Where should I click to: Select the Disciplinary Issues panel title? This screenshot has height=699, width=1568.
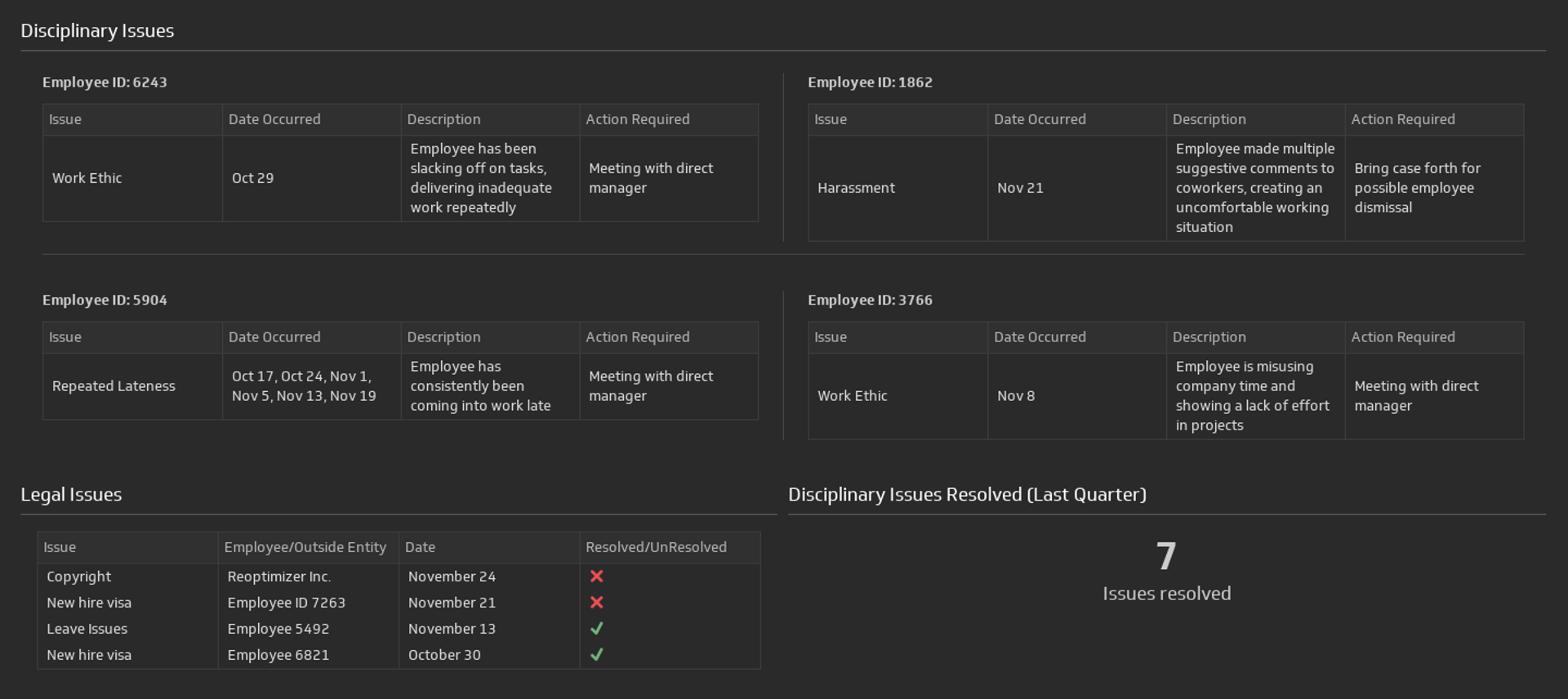click(97, 31)
